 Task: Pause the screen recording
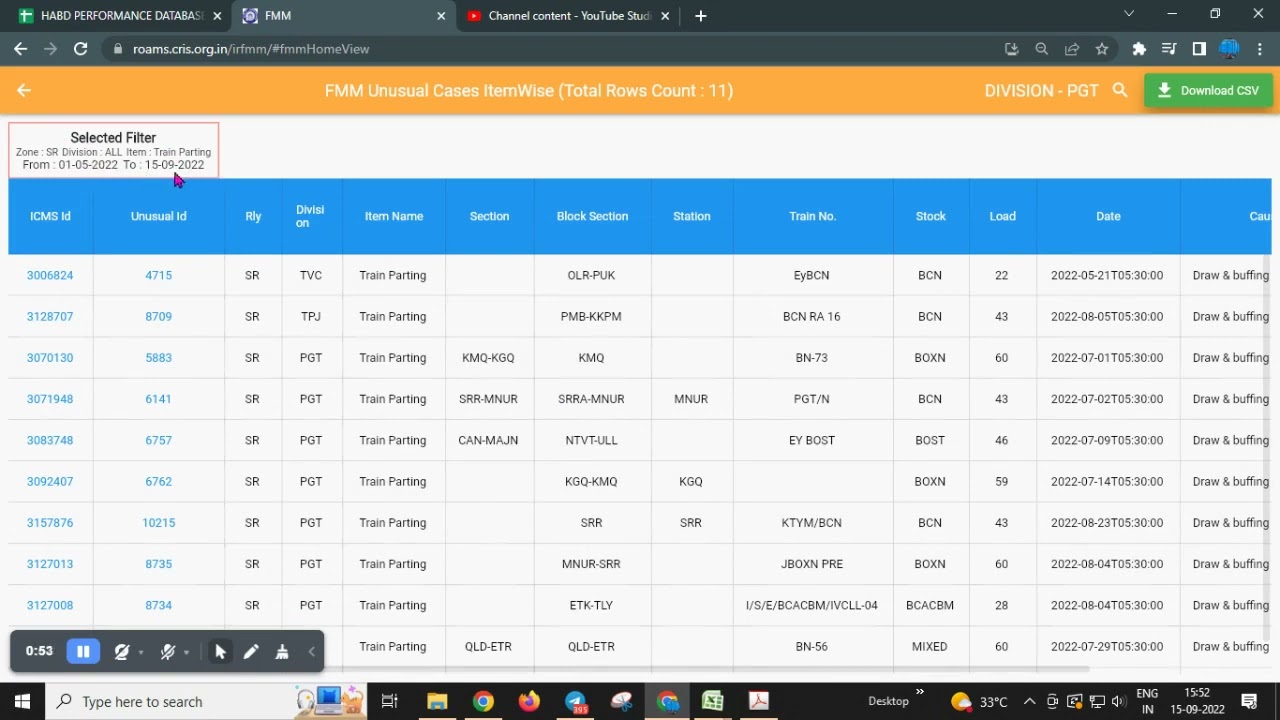(83, 652)
